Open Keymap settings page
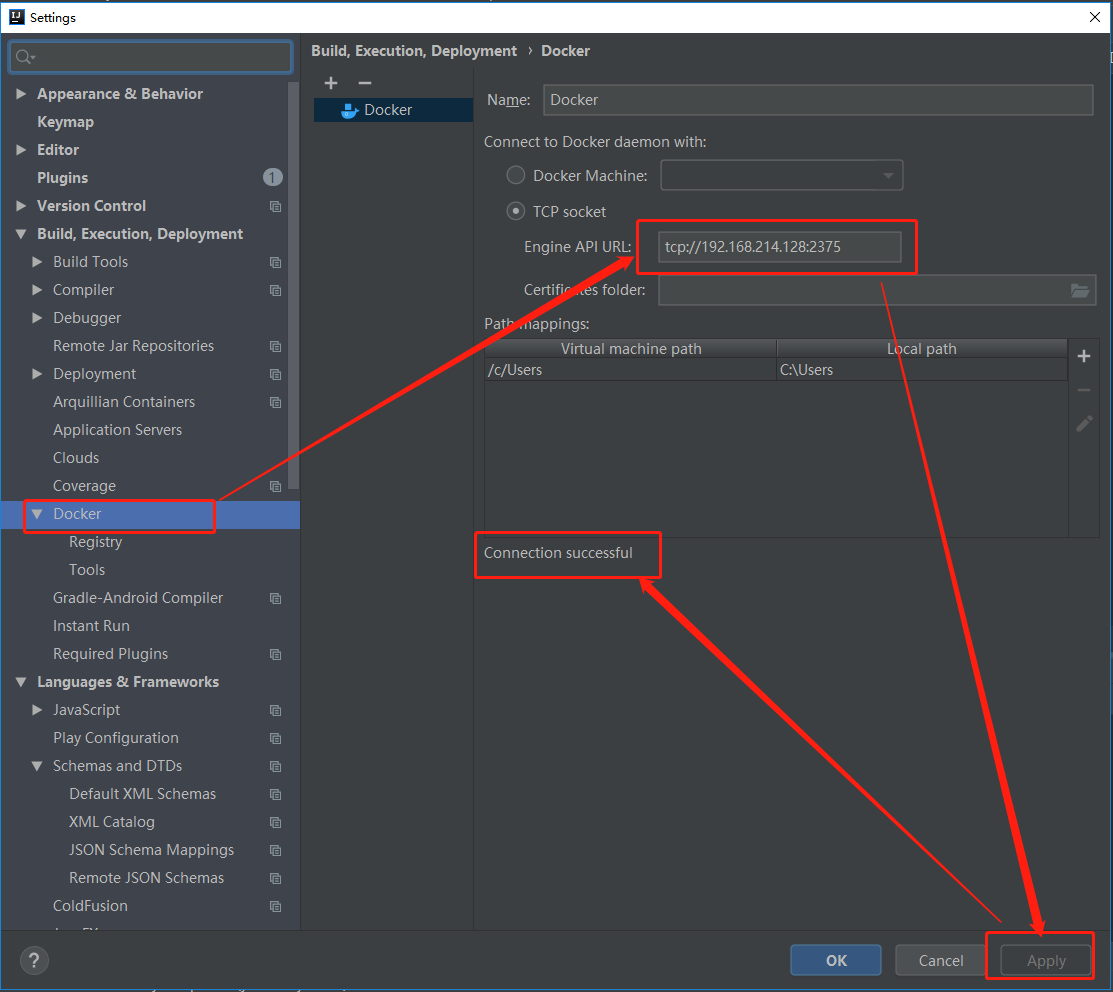This screenshot has height=992, width=1113. pyautogui.click(x=65, y=122)
